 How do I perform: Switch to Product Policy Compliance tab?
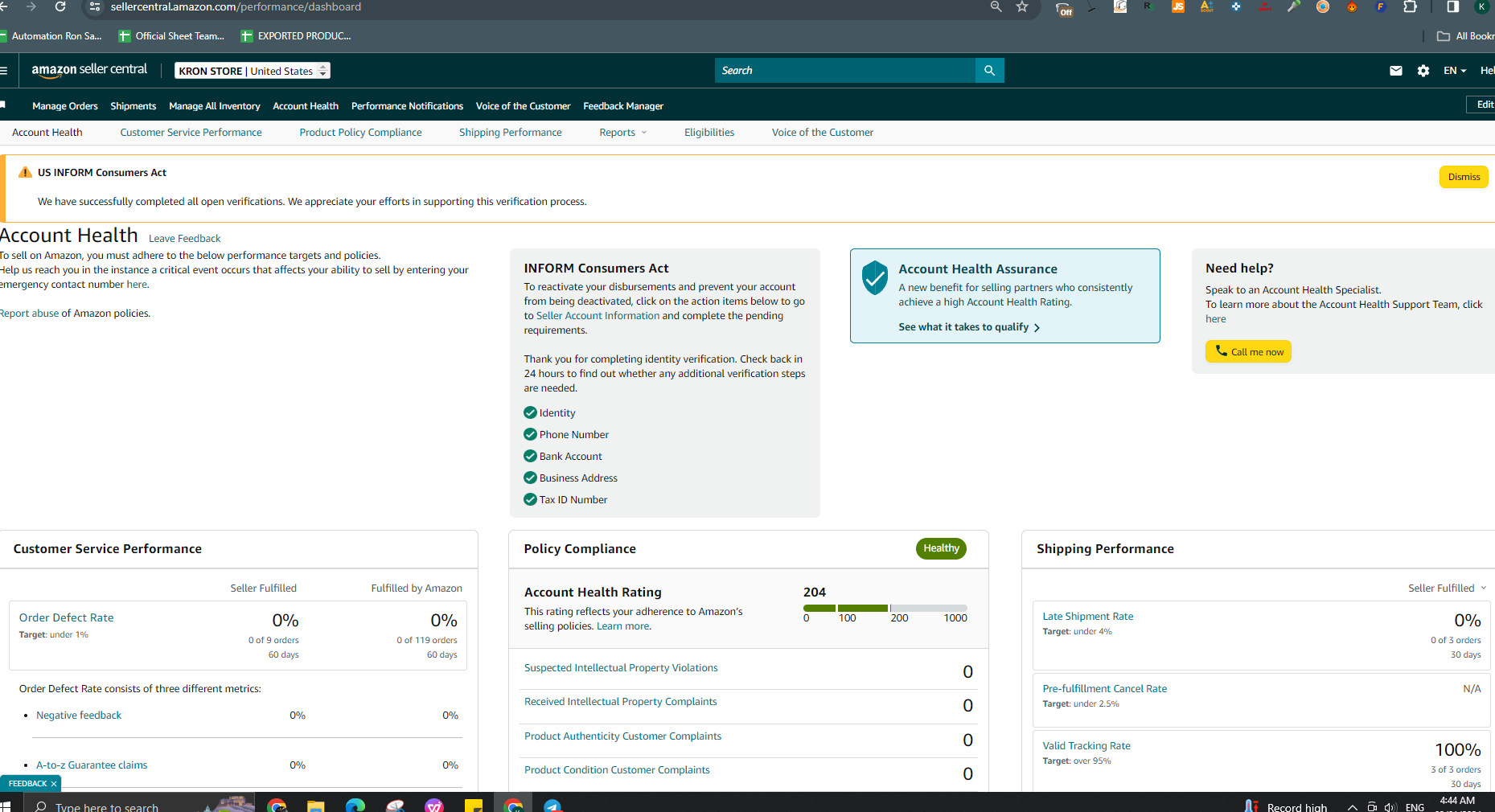pyautogui.click(x=360, y=133)
